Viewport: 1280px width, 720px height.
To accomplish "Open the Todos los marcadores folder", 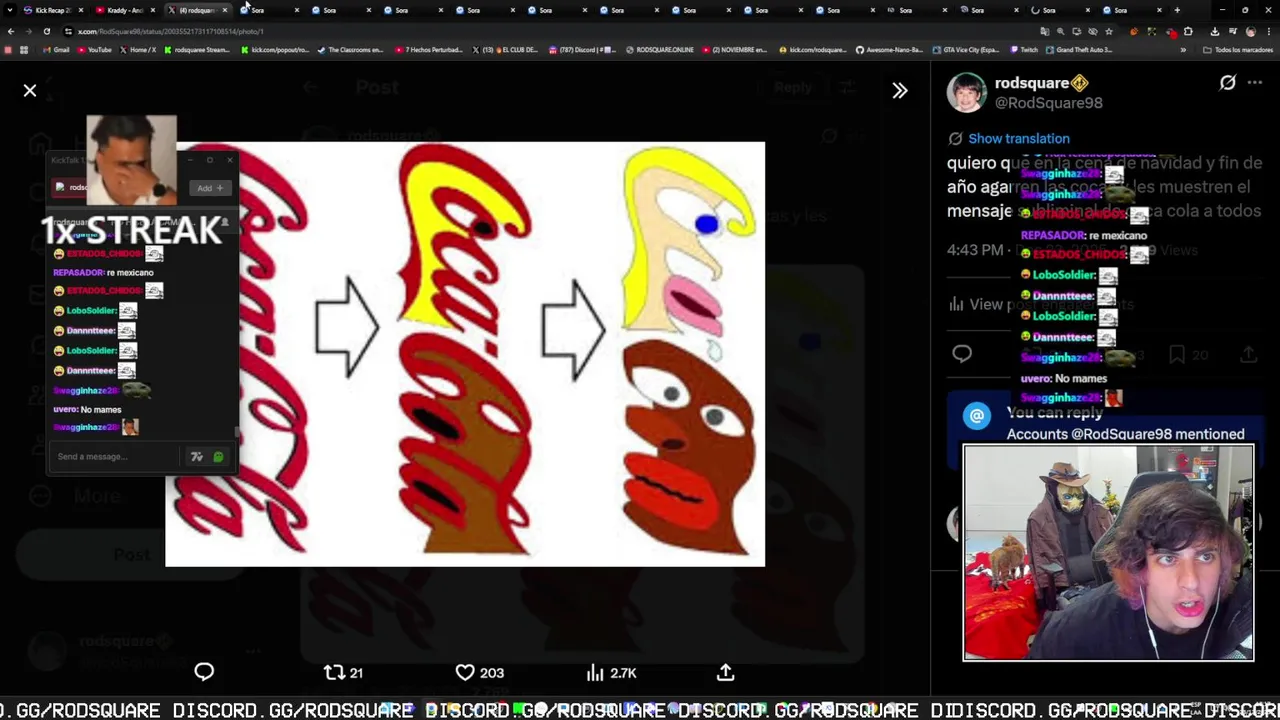I will point(1237,50).
